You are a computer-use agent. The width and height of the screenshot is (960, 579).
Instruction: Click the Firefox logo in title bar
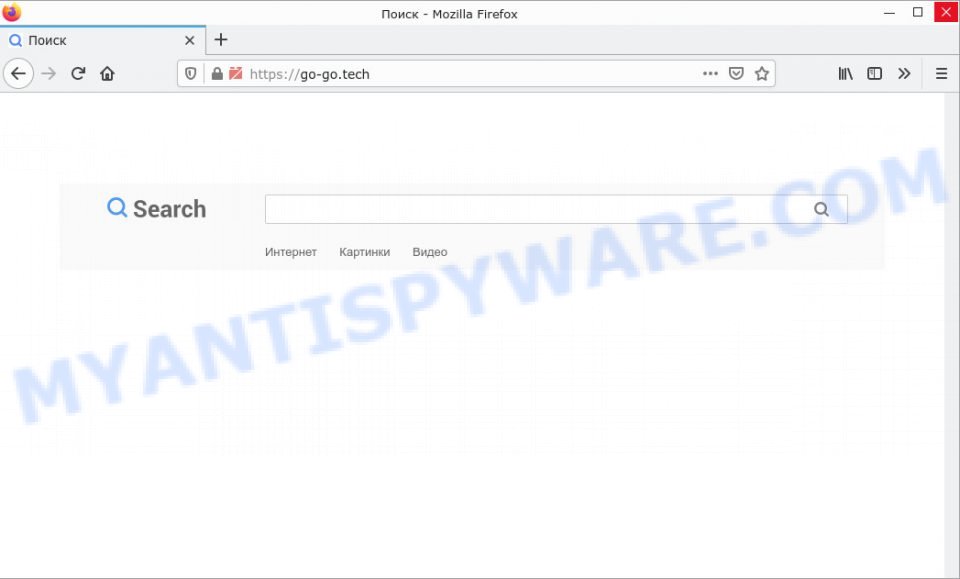click(x=12, y=12)
